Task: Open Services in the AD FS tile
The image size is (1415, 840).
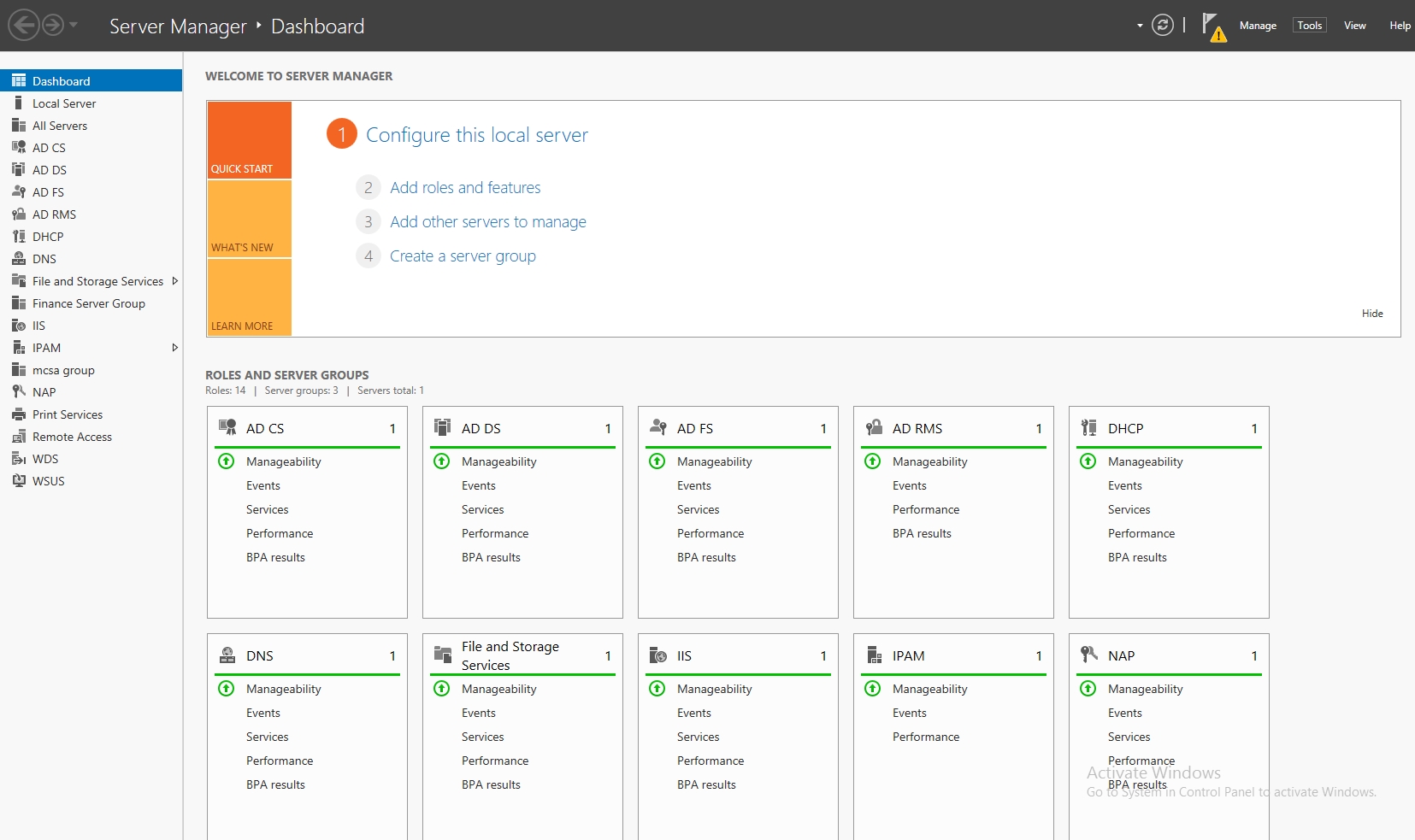Action: pyautogui.click(x=699, y=509)
